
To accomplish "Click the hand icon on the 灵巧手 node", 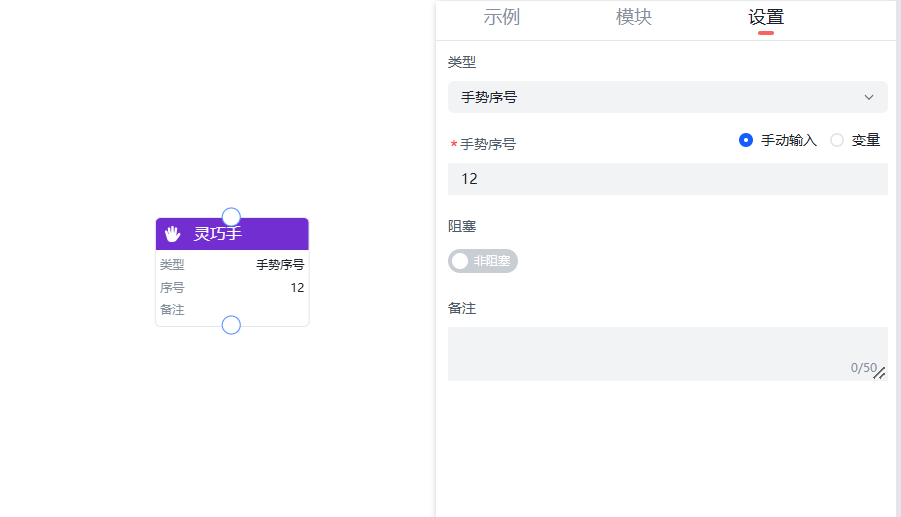I will pyautogui.click(x=173, y=234).
